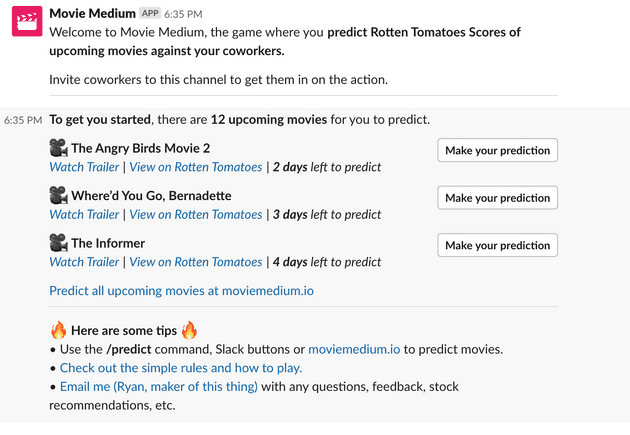Screen dimensions: 630x435
Task: Make your prediction for The Informer
Action: (x=497, y=245)
